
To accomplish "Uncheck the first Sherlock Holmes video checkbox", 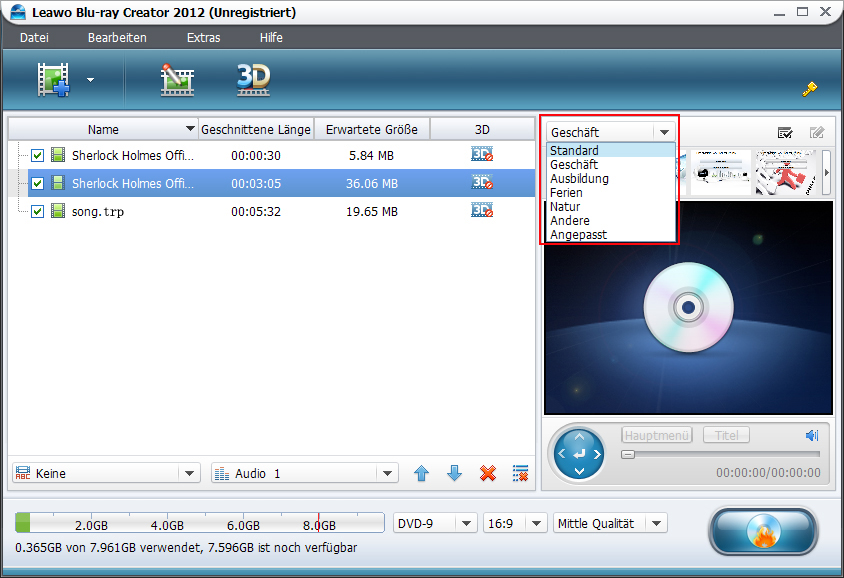I will [x=37, y=156].
